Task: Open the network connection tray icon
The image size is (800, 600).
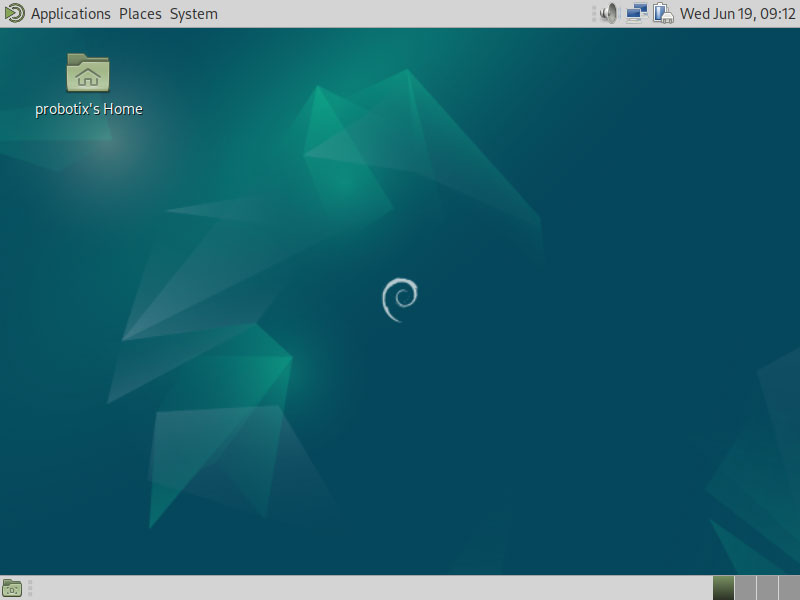Action: coord(637,14)
